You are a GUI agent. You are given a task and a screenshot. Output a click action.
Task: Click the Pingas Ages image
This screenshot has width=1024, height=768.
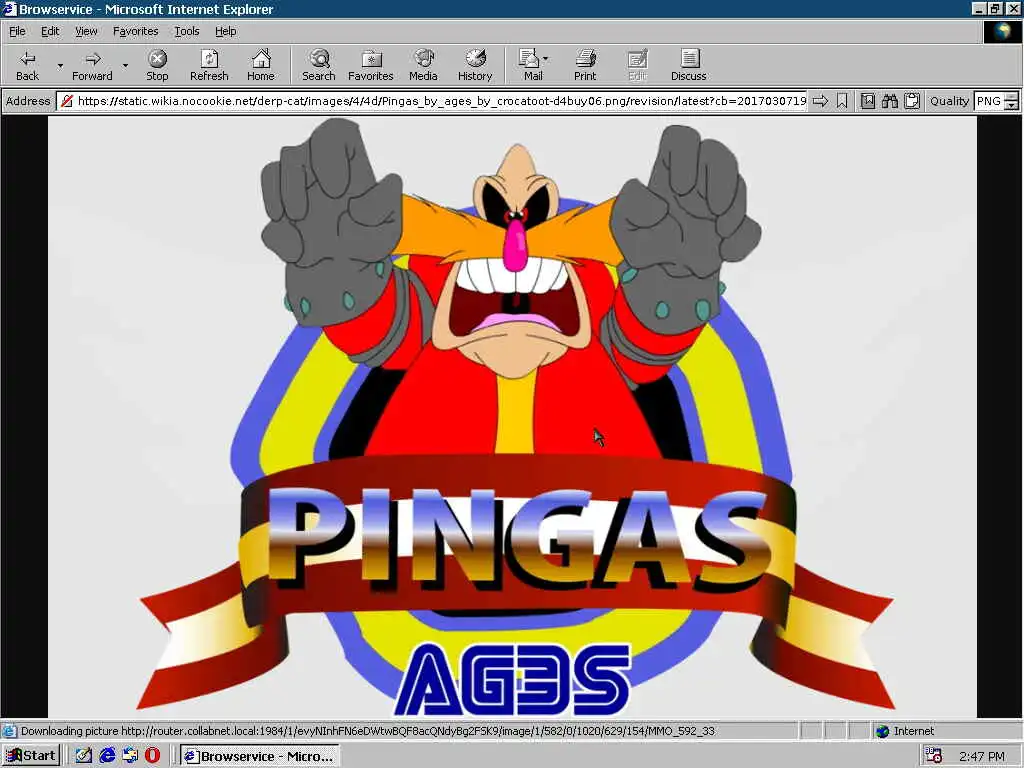(x=512, y=417)
